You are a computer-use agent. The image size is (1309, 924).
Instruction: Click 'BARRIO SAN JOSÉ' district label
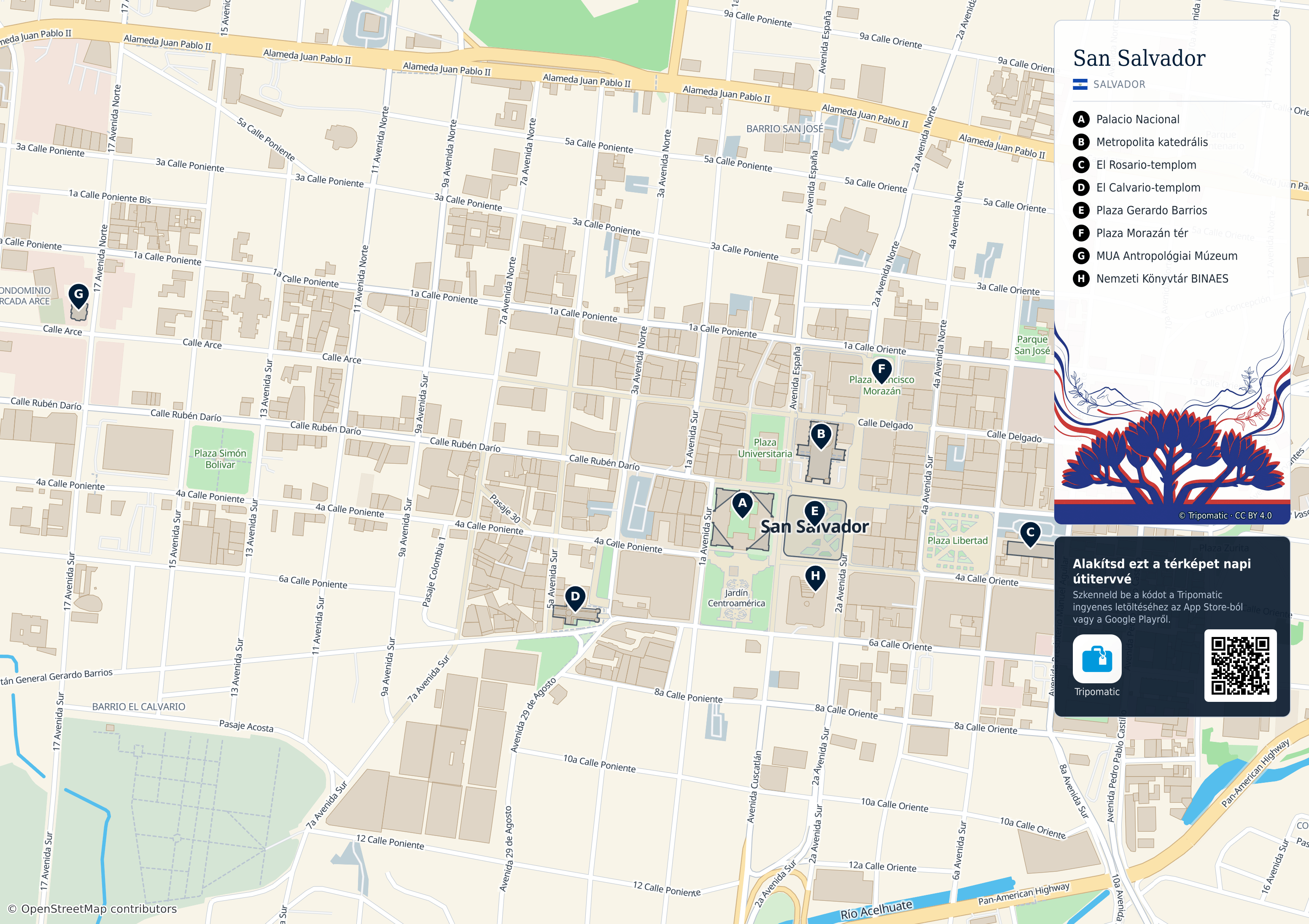[785, 129]
